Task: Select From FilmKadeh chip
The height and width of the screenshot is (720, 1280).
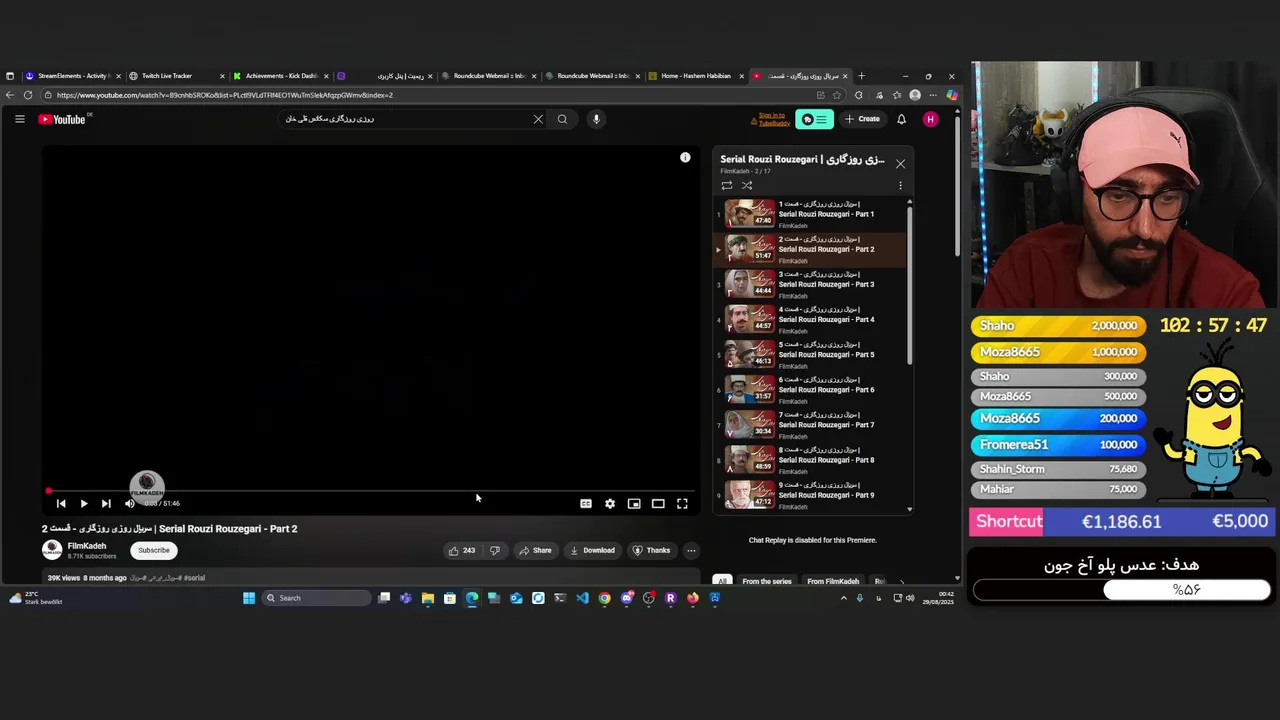Action: point(833,581)
